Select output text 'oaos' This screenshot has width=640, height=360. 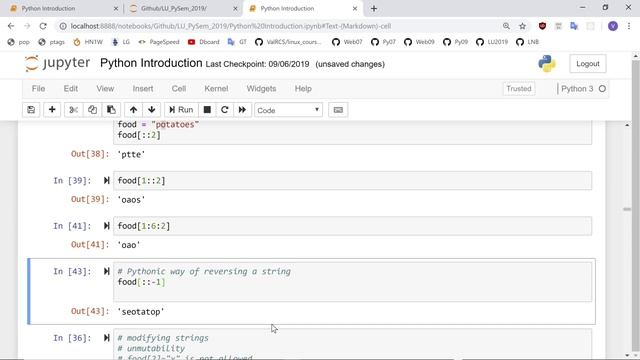coord(131,200)
